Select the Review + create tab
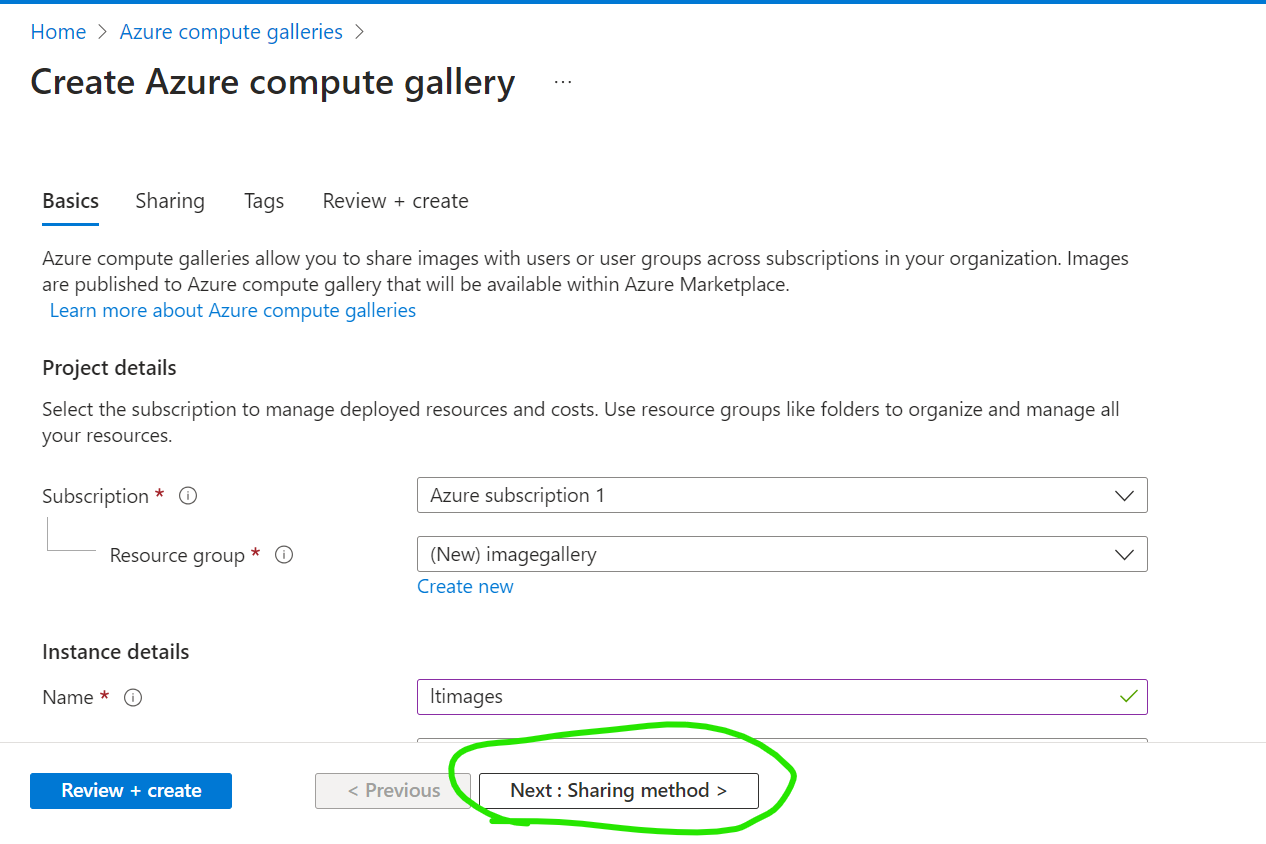 coord(395,201)
